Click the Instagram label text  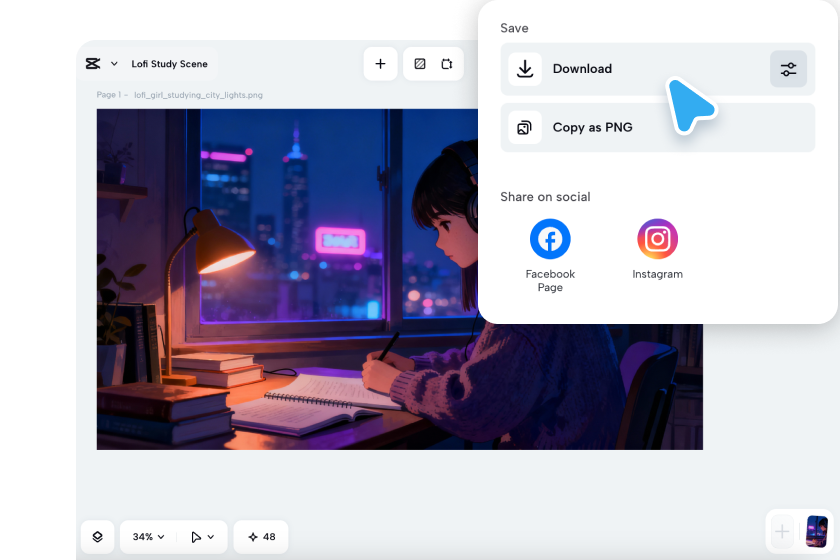[x=657, y=274]
